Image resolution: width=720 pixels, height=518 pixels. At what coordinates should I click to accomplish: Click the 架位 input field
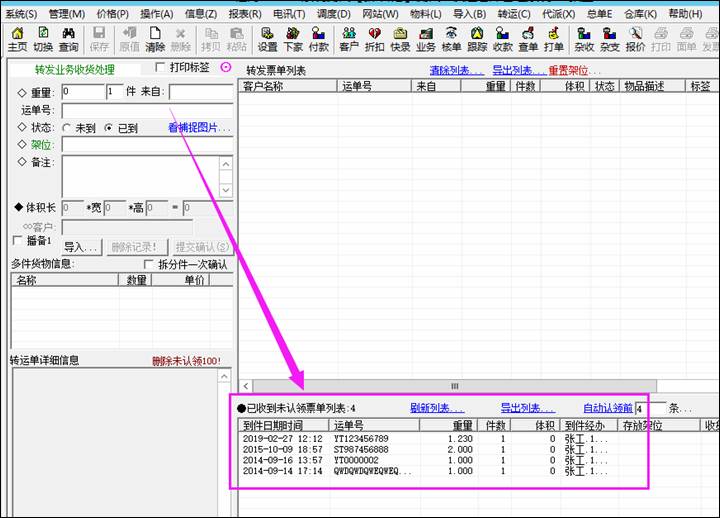[147, 145]
